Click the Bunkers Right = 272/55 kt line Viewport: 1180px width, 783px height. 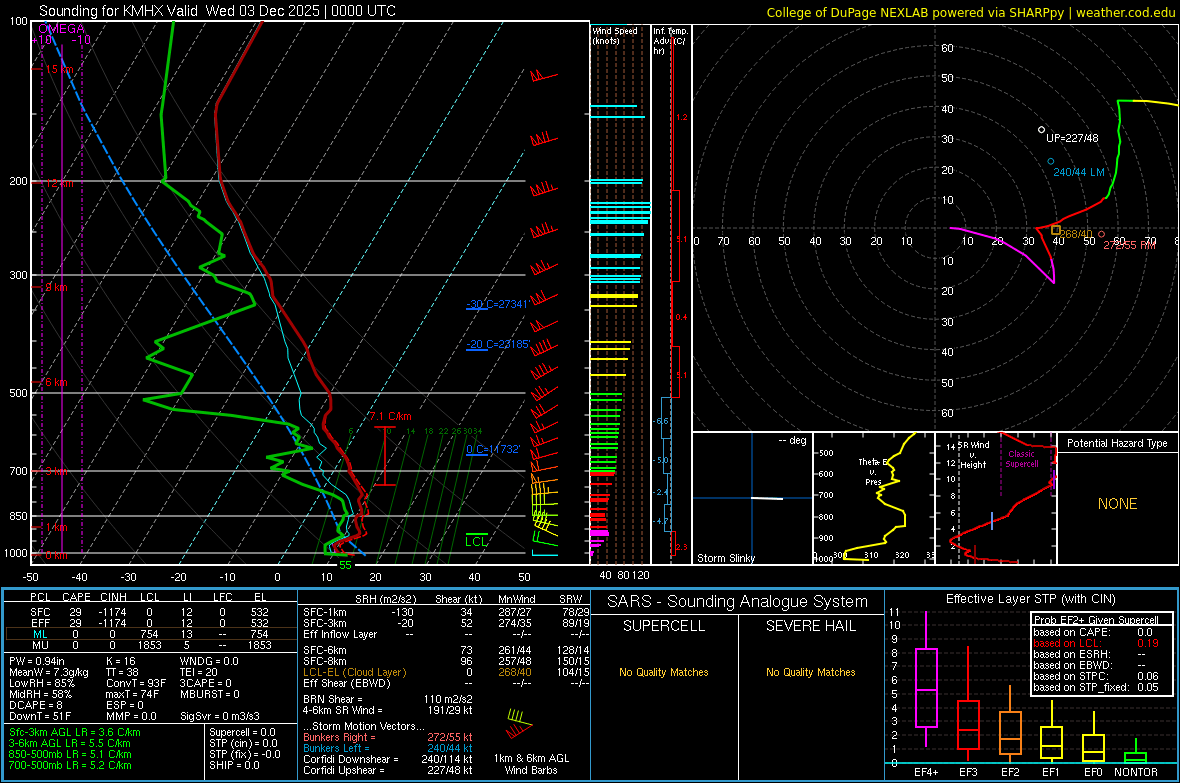point(388,737)
